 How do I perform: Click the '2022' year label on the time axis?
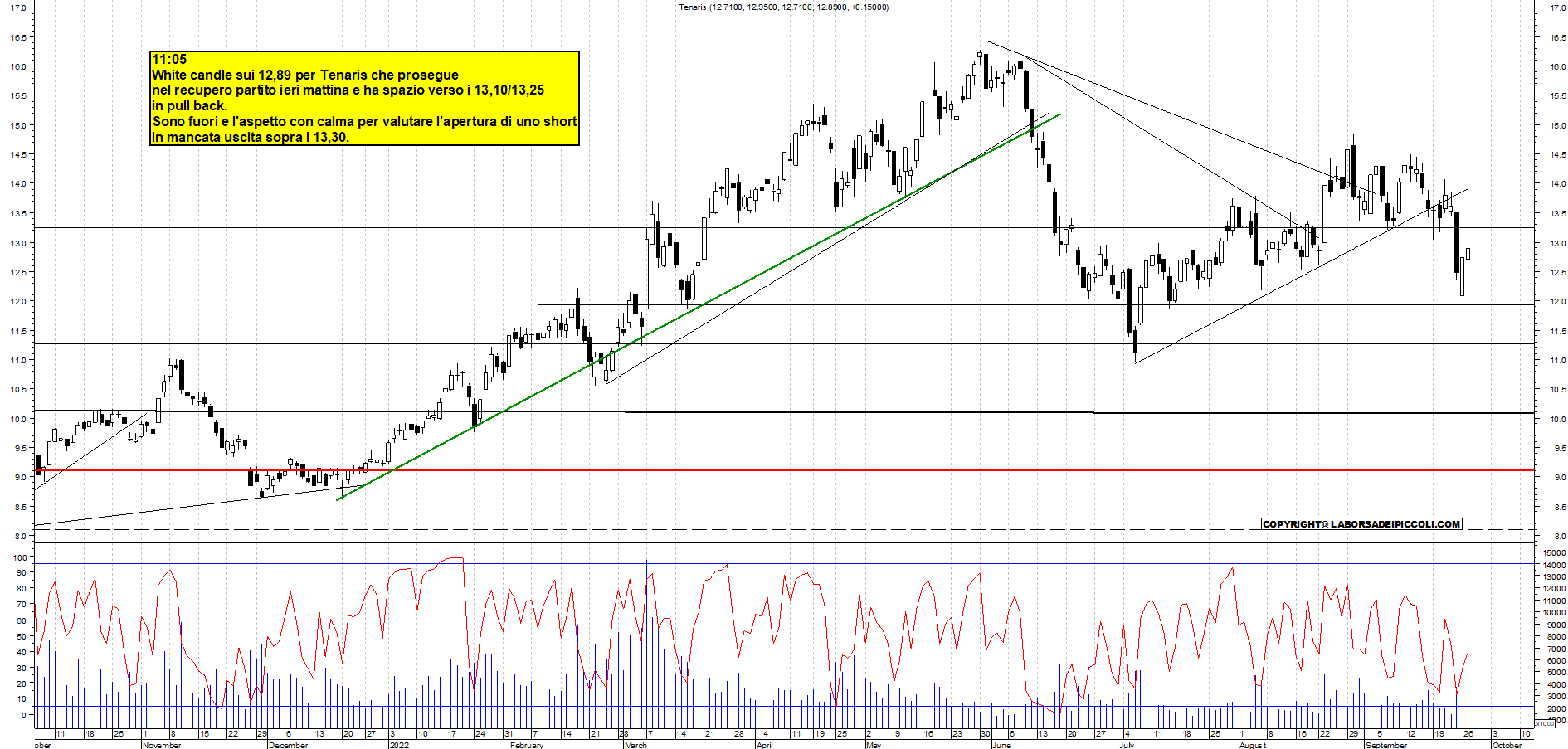point(399,745)
